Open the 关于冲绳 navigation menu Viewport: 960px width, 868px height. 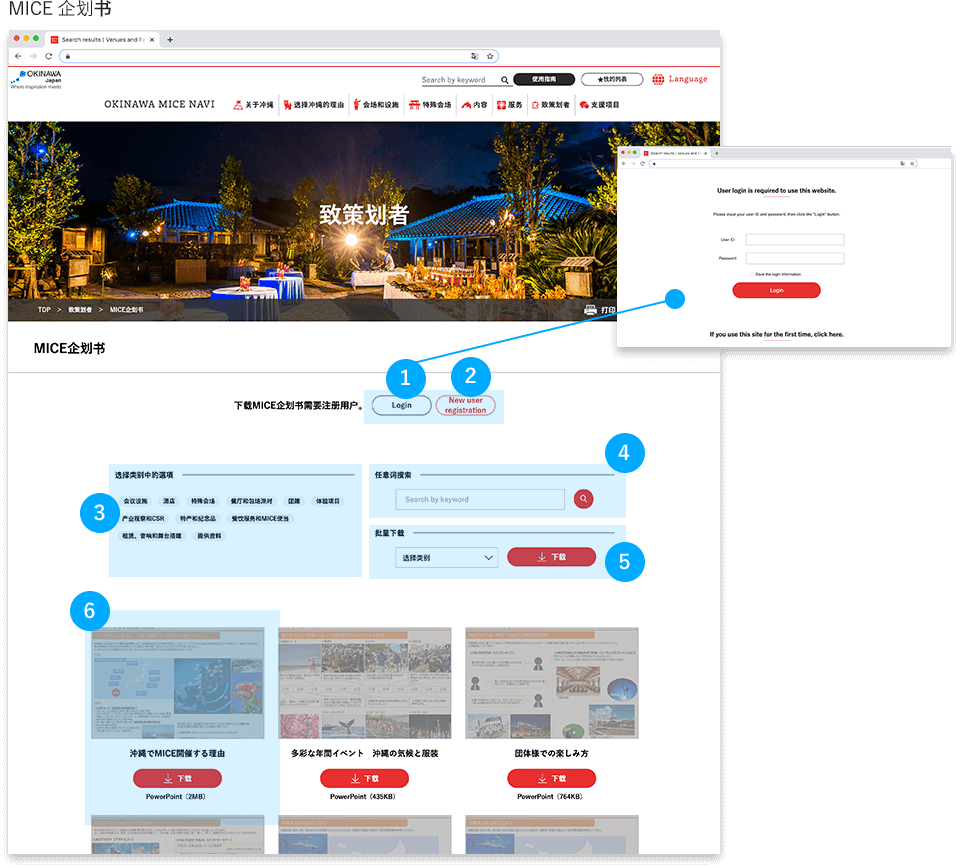pyautogui.click(x=253, y=105)
